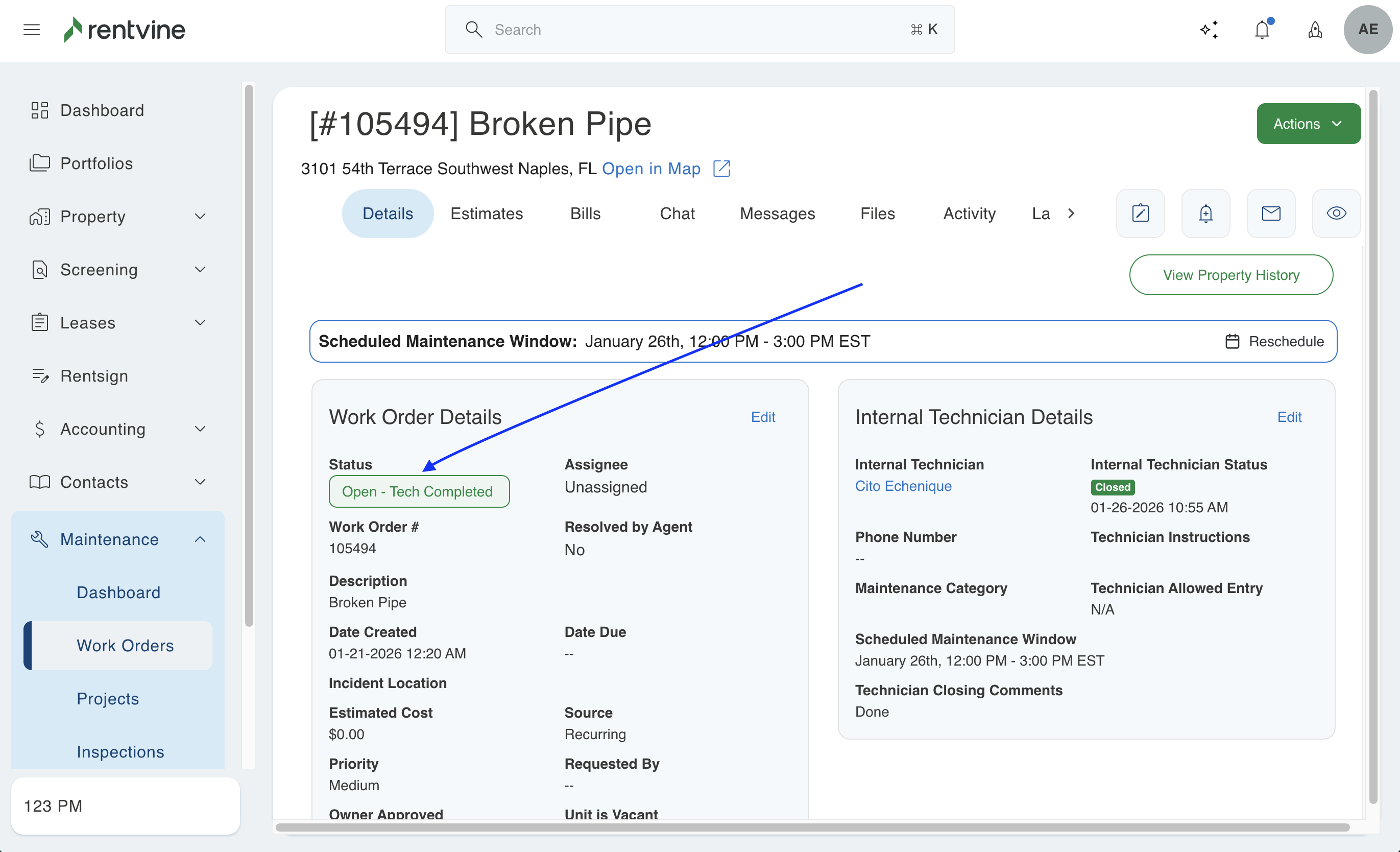Open the hamburger menu icon

pos(31,30)
